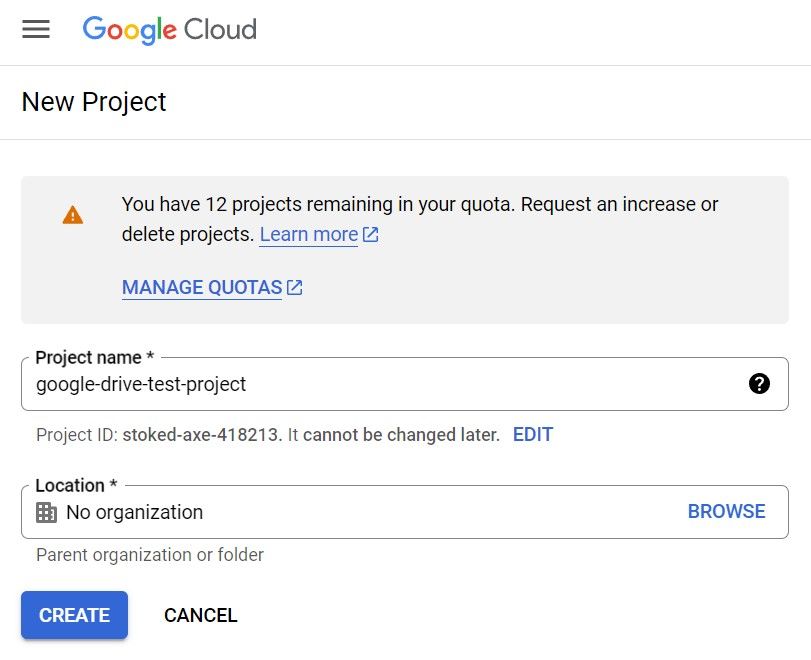Click the external link icon next to Learn more
811x660 pixels.
tap(369, 234)
